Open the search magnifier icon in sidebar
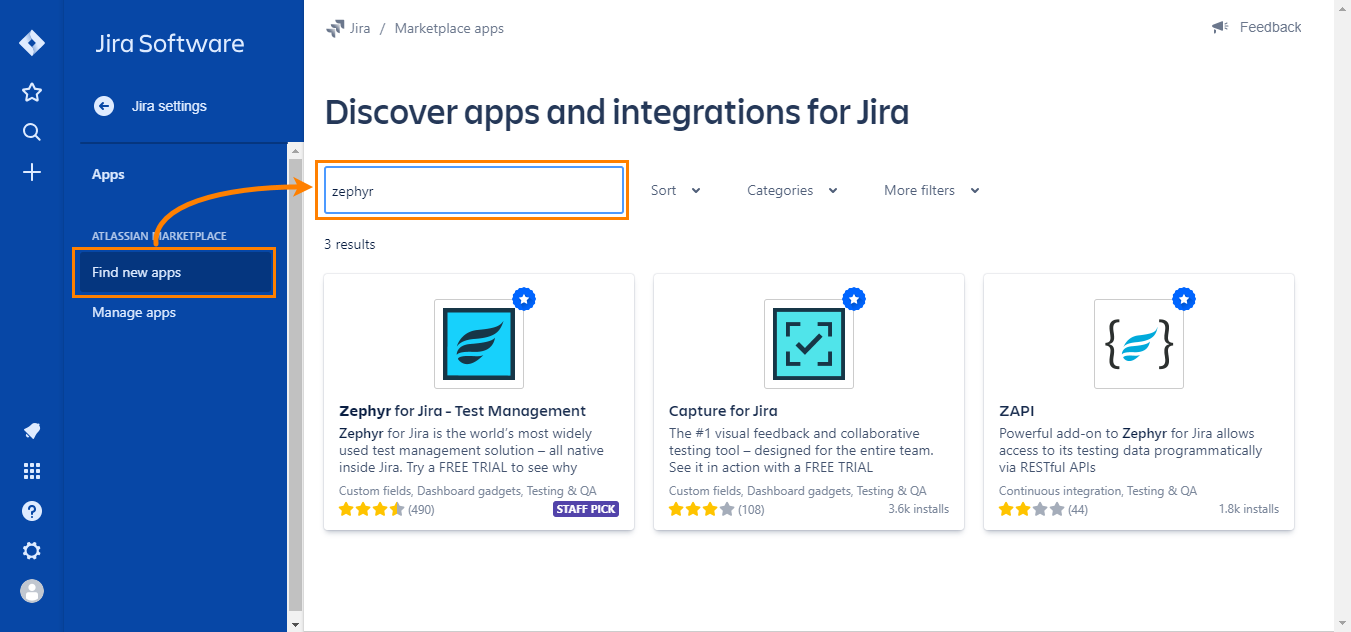The height and width of the screenshot is (632, 1351). [32, 132]
